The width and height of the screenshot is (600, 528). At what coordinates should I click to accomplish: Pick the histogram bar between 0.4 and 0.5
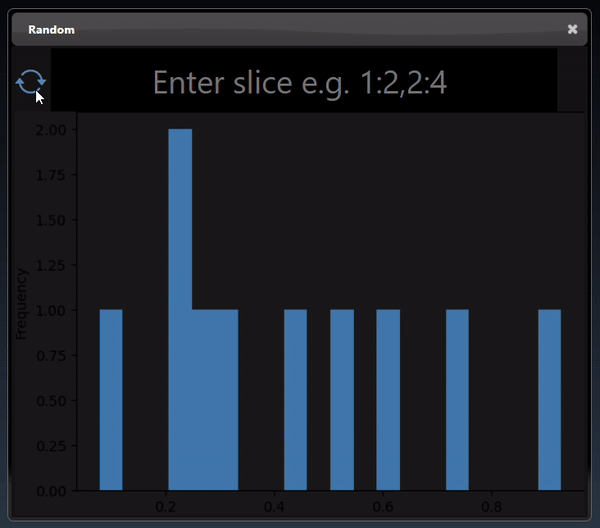[x=295, y=400]
